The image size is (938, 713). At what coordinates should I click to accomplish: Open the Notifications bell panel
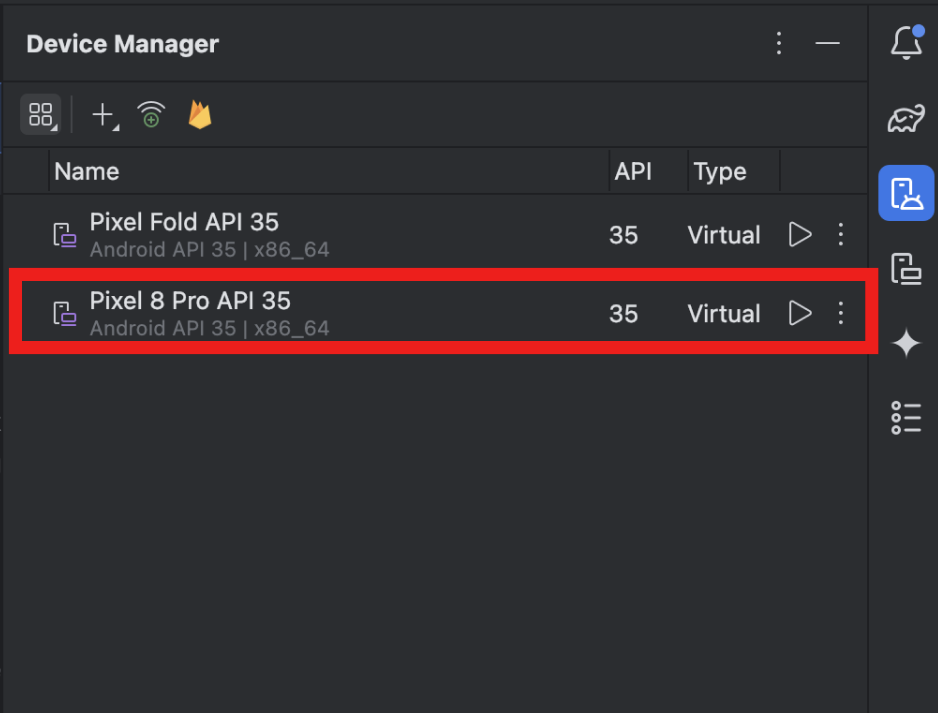click(906, 43)
